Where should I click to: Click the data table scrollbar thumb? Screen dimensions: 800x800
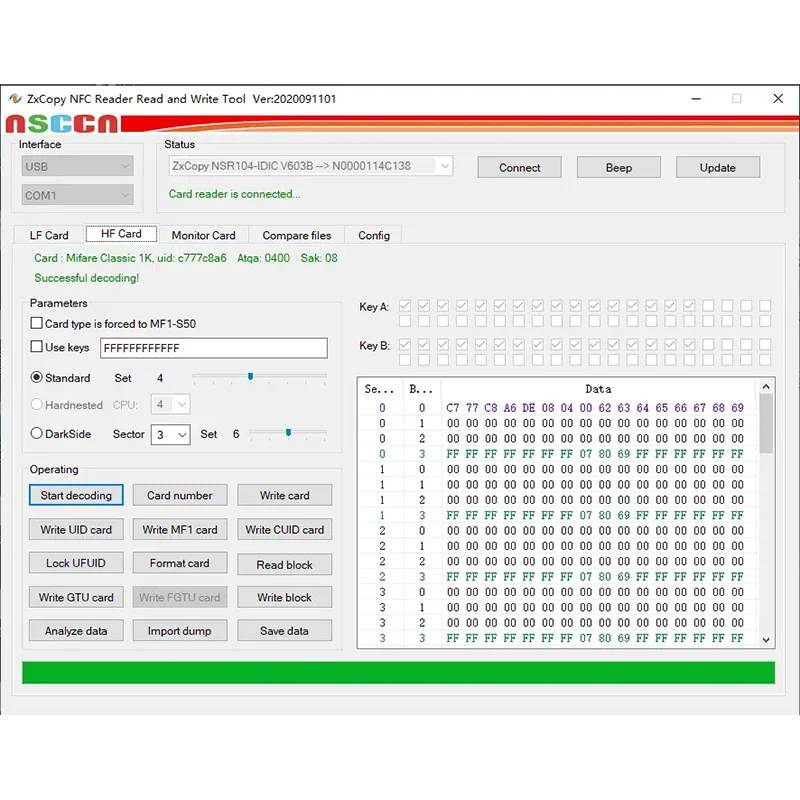pyautogui.click(x=766, y=423)
